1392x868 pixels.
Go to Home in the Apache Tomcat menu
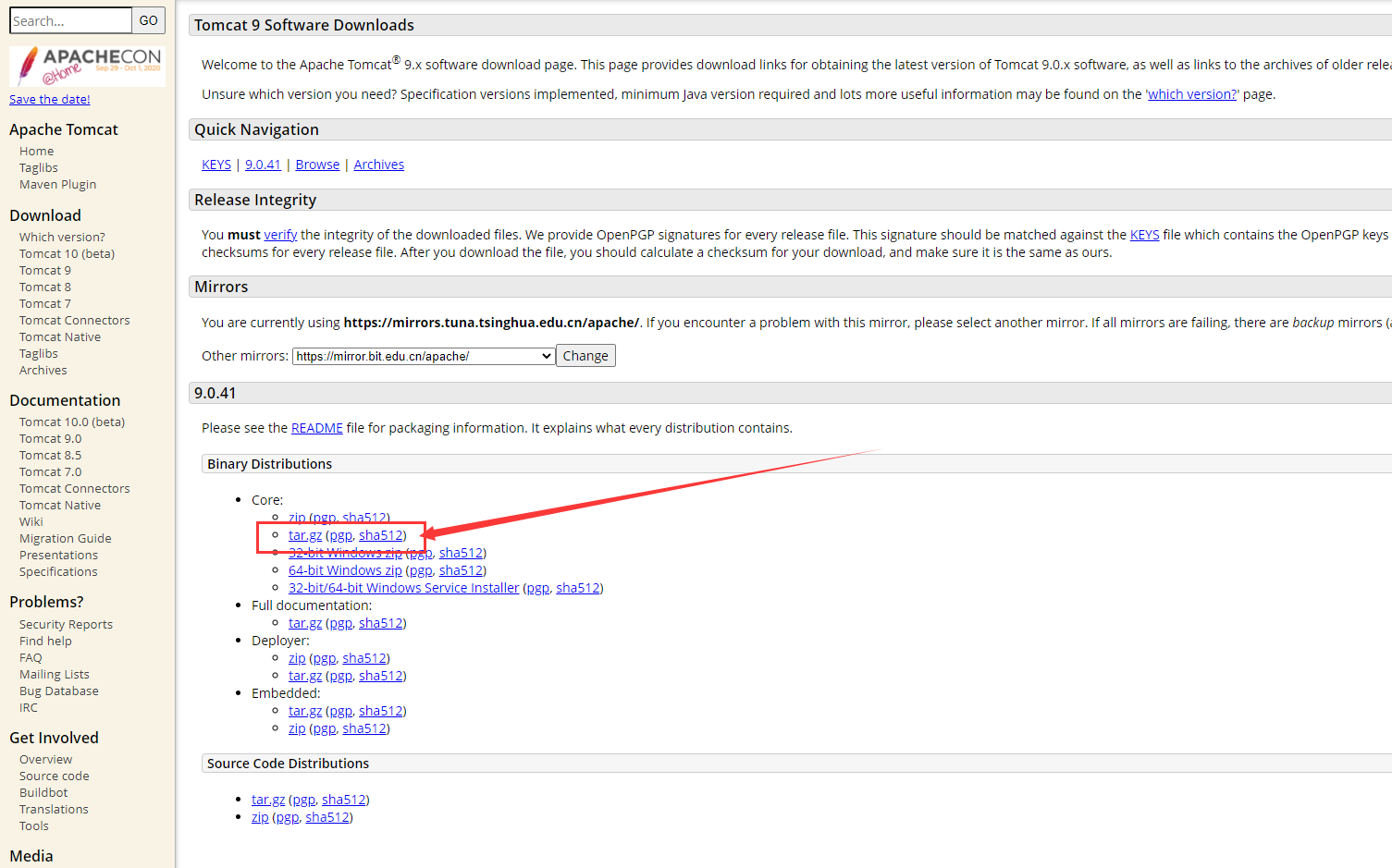tap(36, 151)
